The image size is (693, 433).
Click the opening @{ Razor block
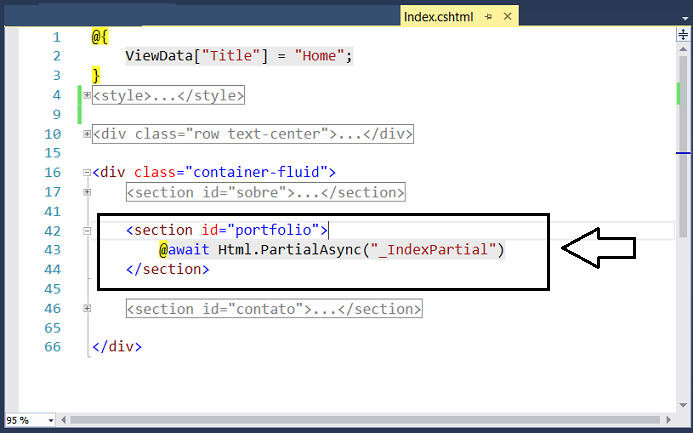(x=100, y=37)
